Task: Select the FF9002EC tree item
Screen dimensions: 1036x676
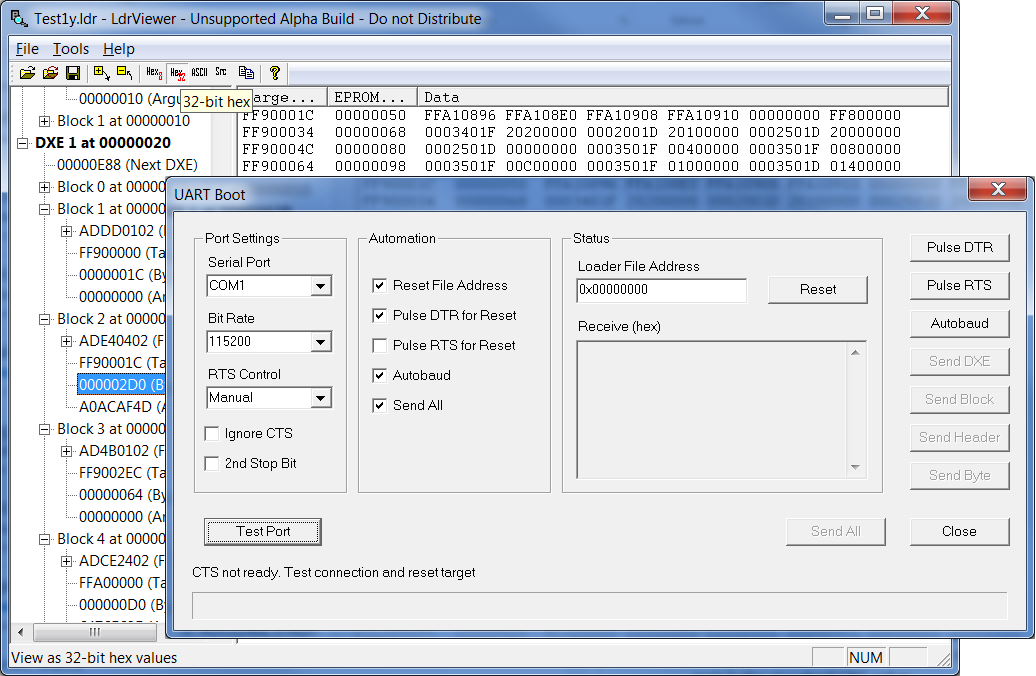Action: pos(122,473)
